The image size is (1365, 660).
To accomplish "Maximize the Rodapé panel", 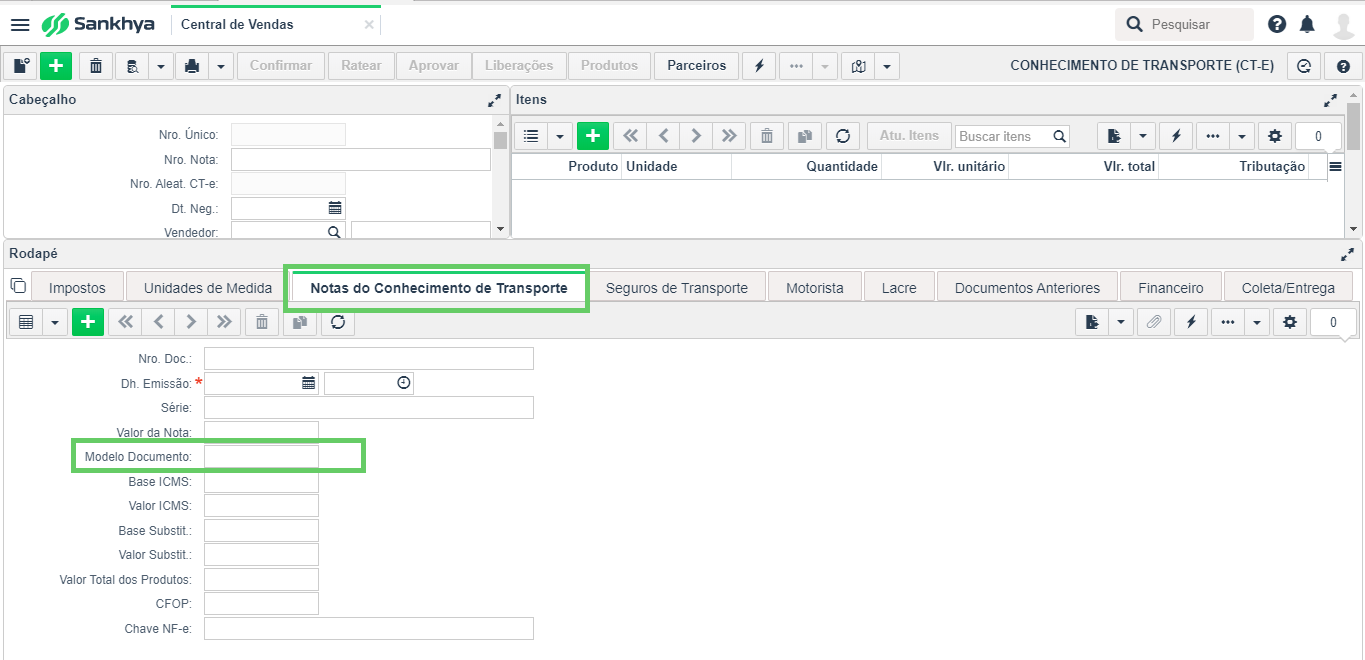I will tap(1348, 254).
